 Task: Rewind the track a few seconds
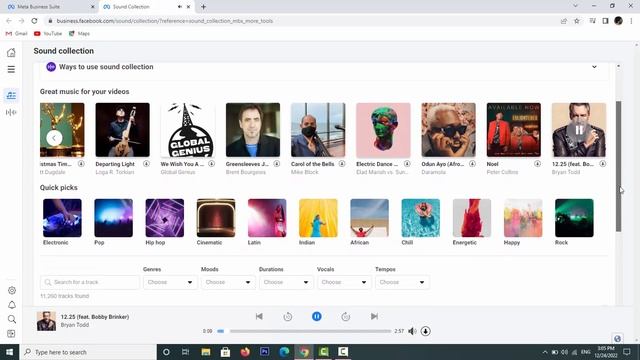[288, 316]
